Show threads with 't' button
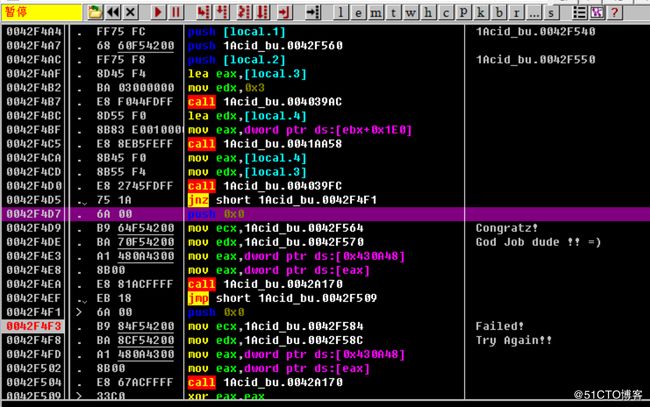 click(x=393, y=13)
